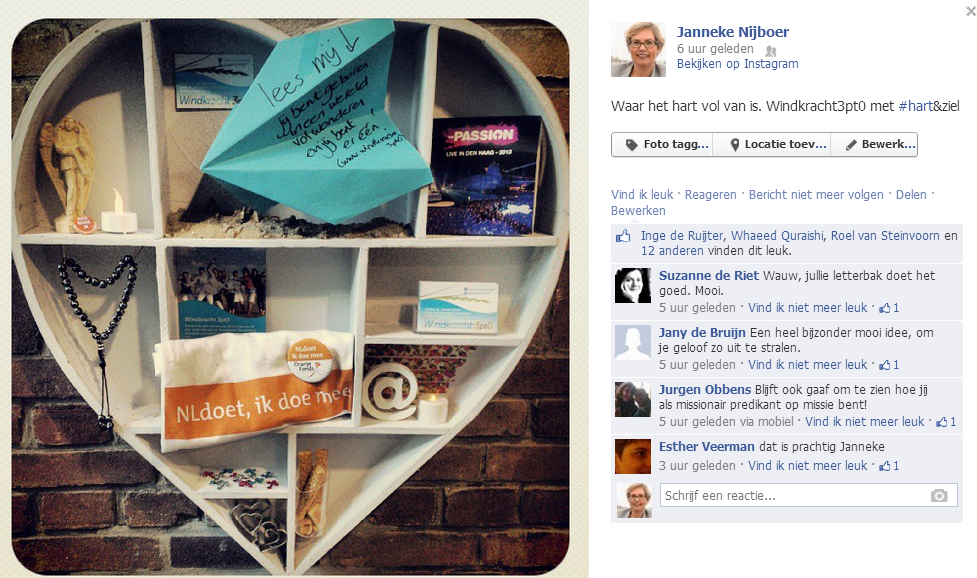Click the tag icon on Foto tagg button
Image resolution: width=977 pixels, height=578 pixels.
click(631, 144)
